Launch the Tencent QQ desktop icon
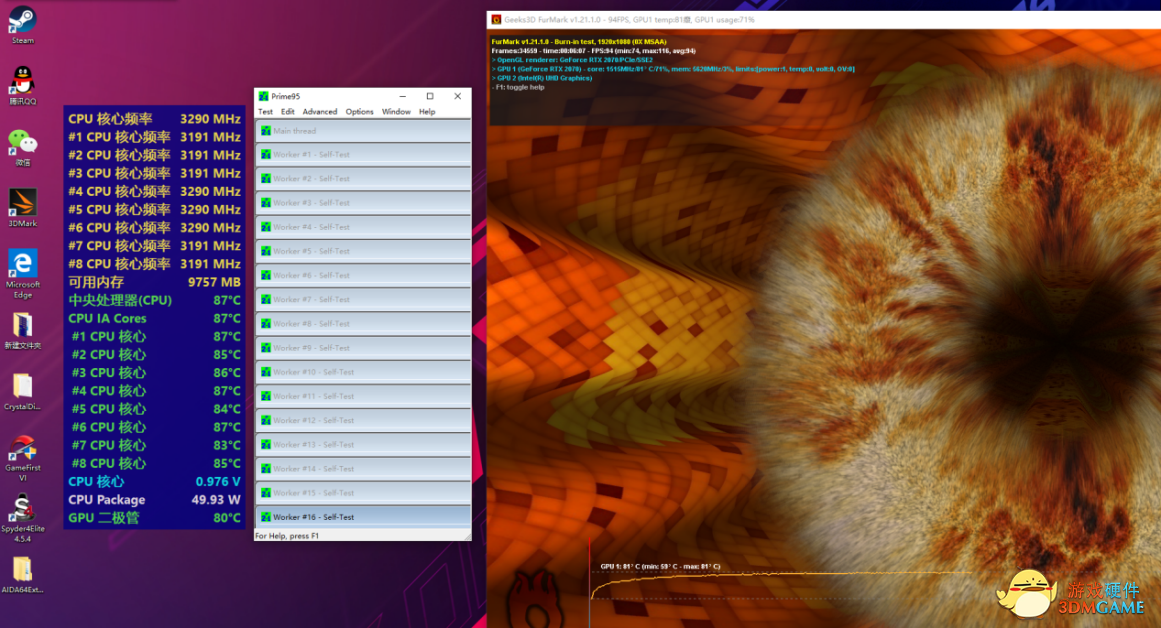Screen dimensions: 1161x628 22,85
